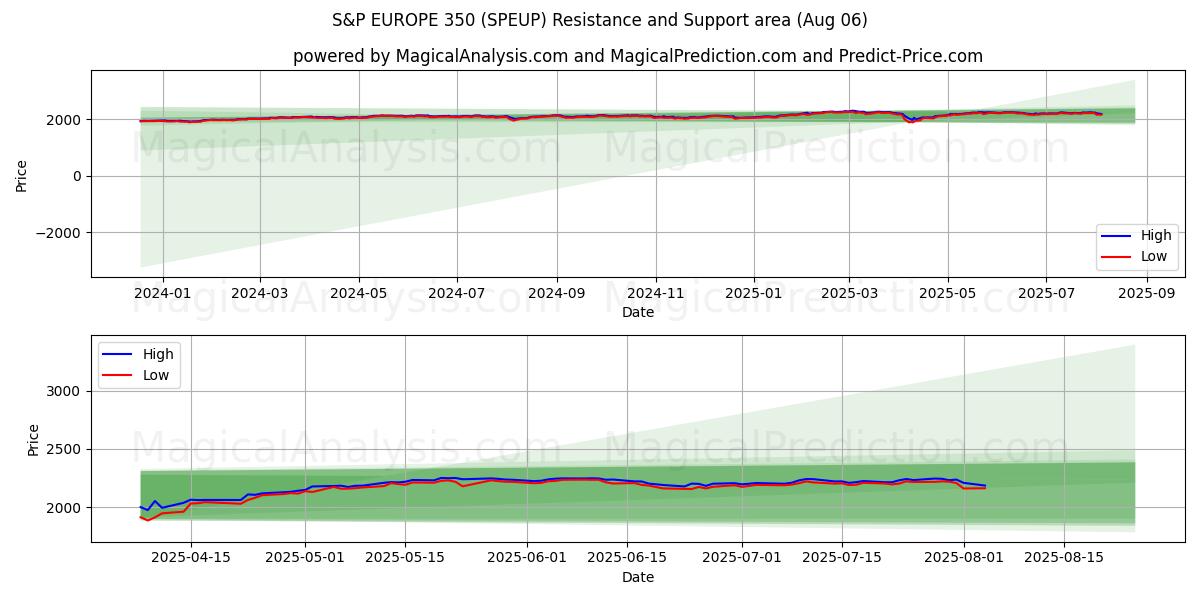Click the '2024-03' date tick label
The width and height of the screenshot is (1200, 600).
pos(259,294)
